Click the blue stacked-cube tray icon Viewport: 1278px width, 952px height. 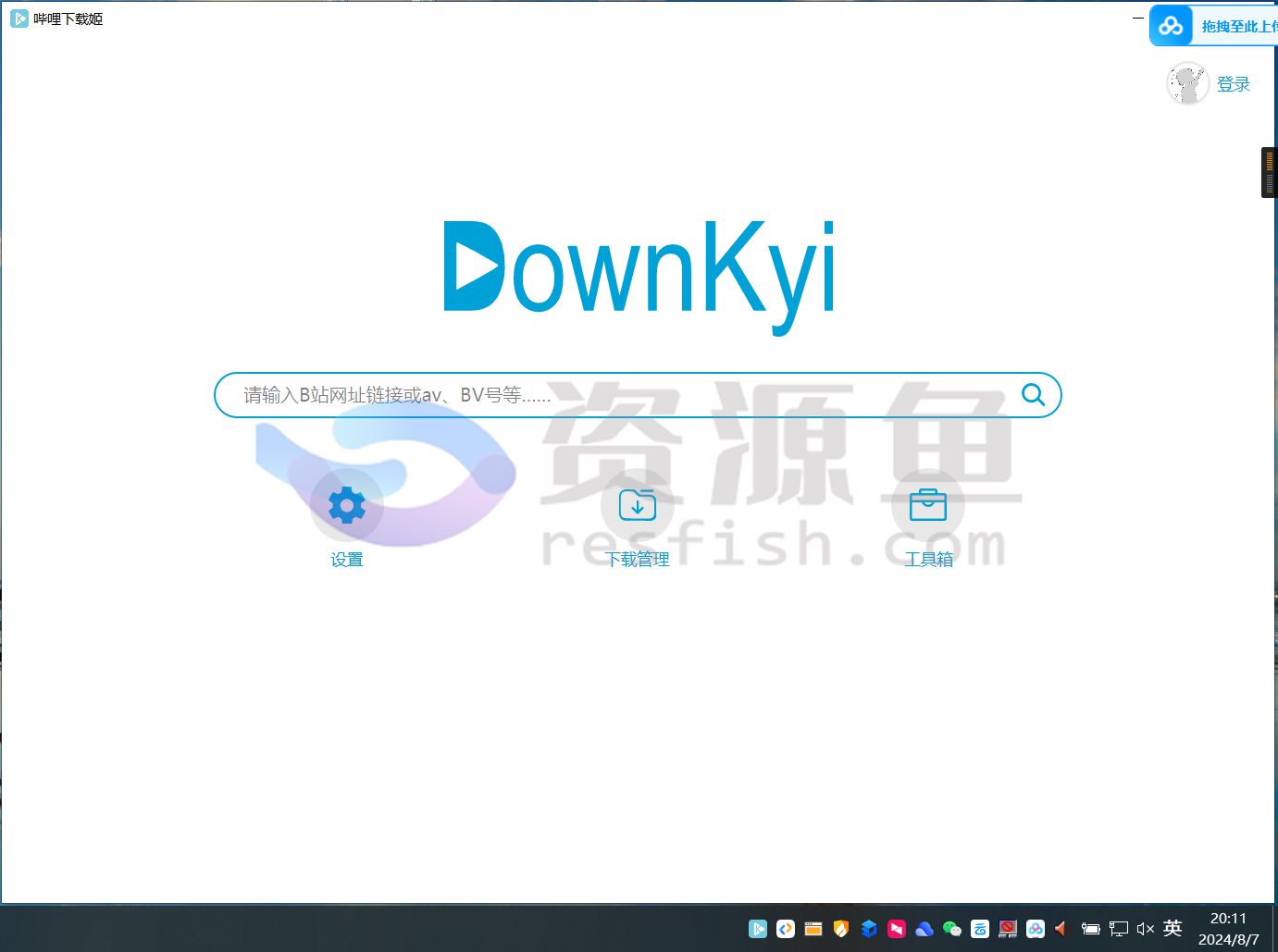click(x=869, y=929)
